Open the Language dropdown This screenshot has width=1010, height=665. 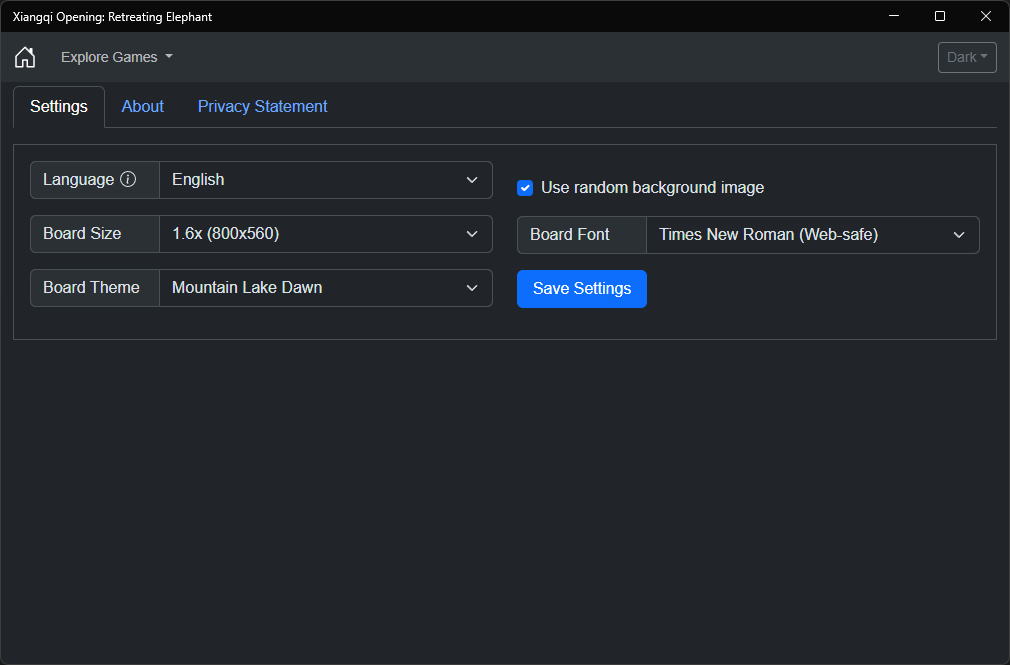point(325,180)
